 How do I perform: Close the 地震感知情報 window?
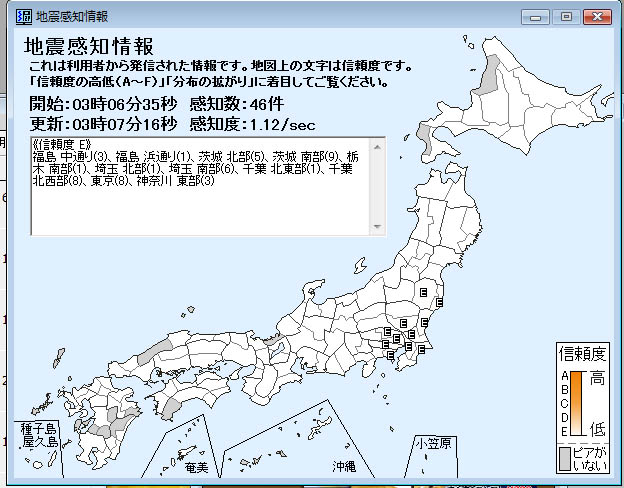pos(597,17)
